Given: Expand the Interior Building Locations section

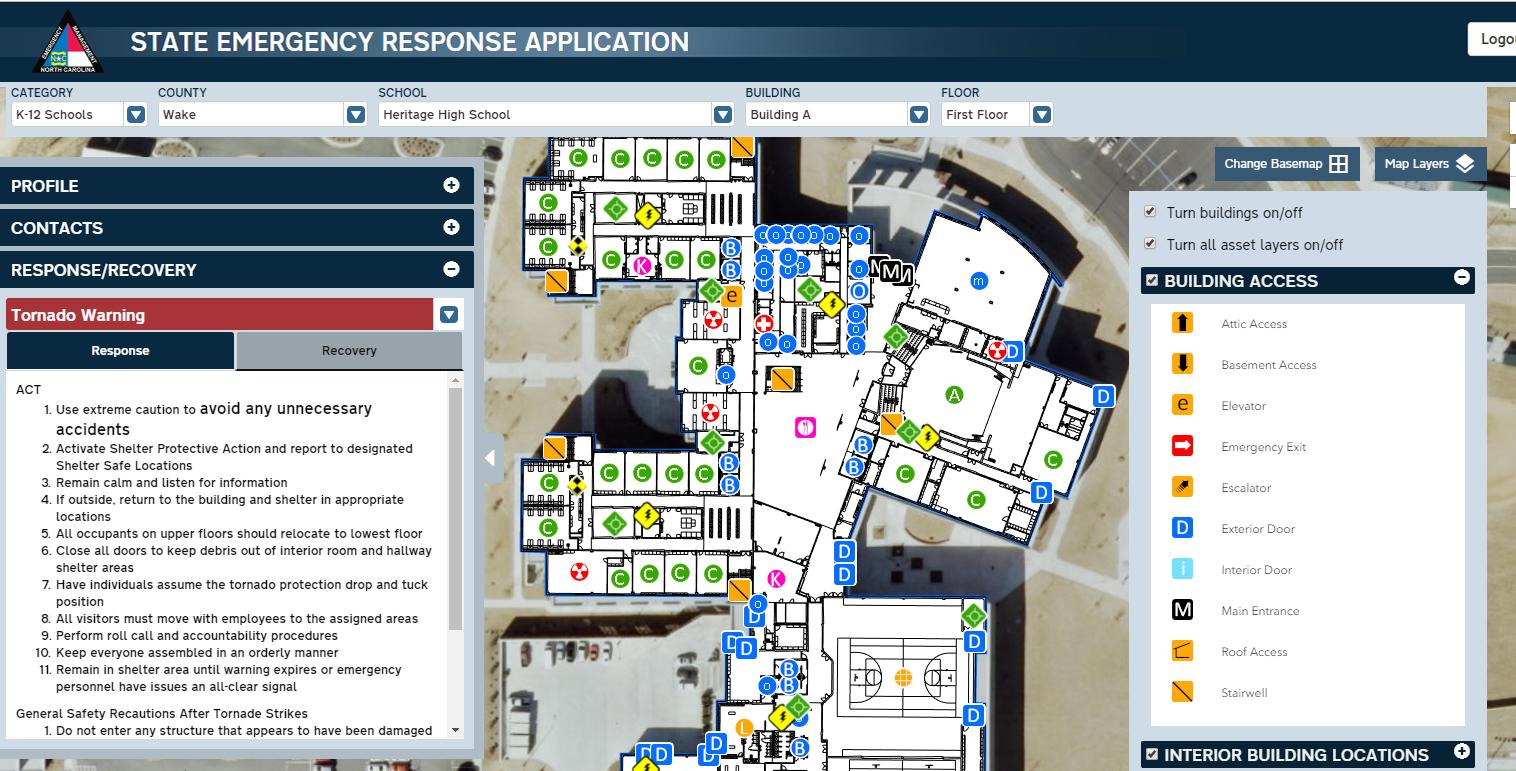Looking at the screenshot, I should point(1460,754).
